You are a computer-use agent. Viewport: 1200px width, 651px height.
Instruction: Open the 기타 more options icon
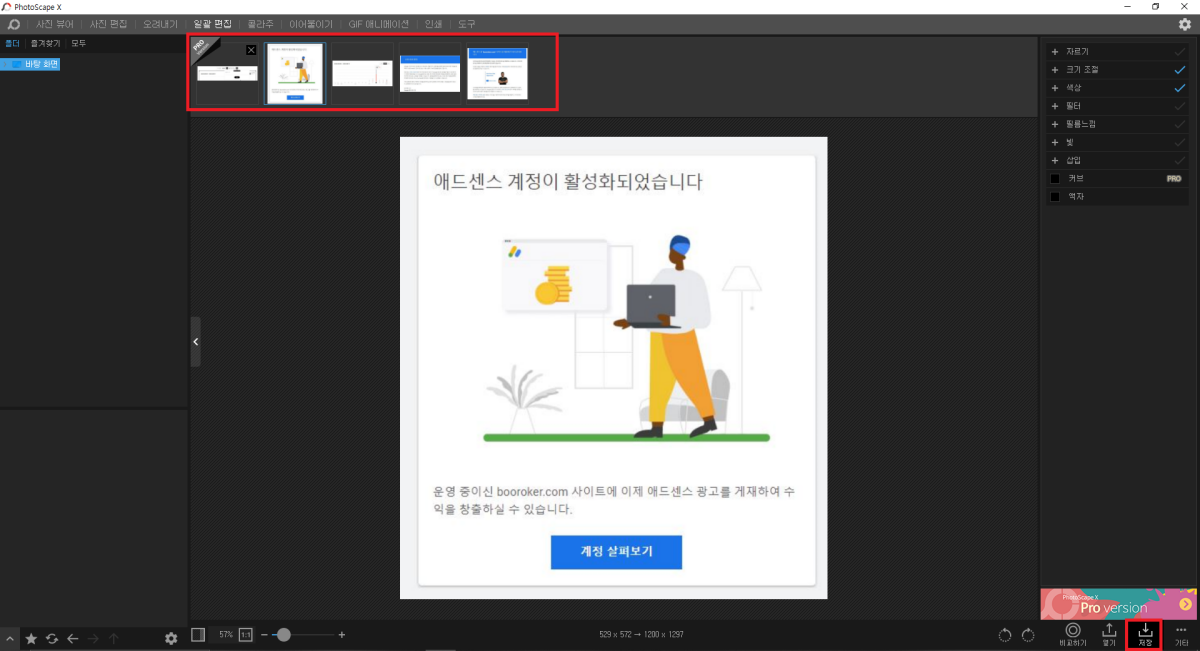coord(1181,634)
